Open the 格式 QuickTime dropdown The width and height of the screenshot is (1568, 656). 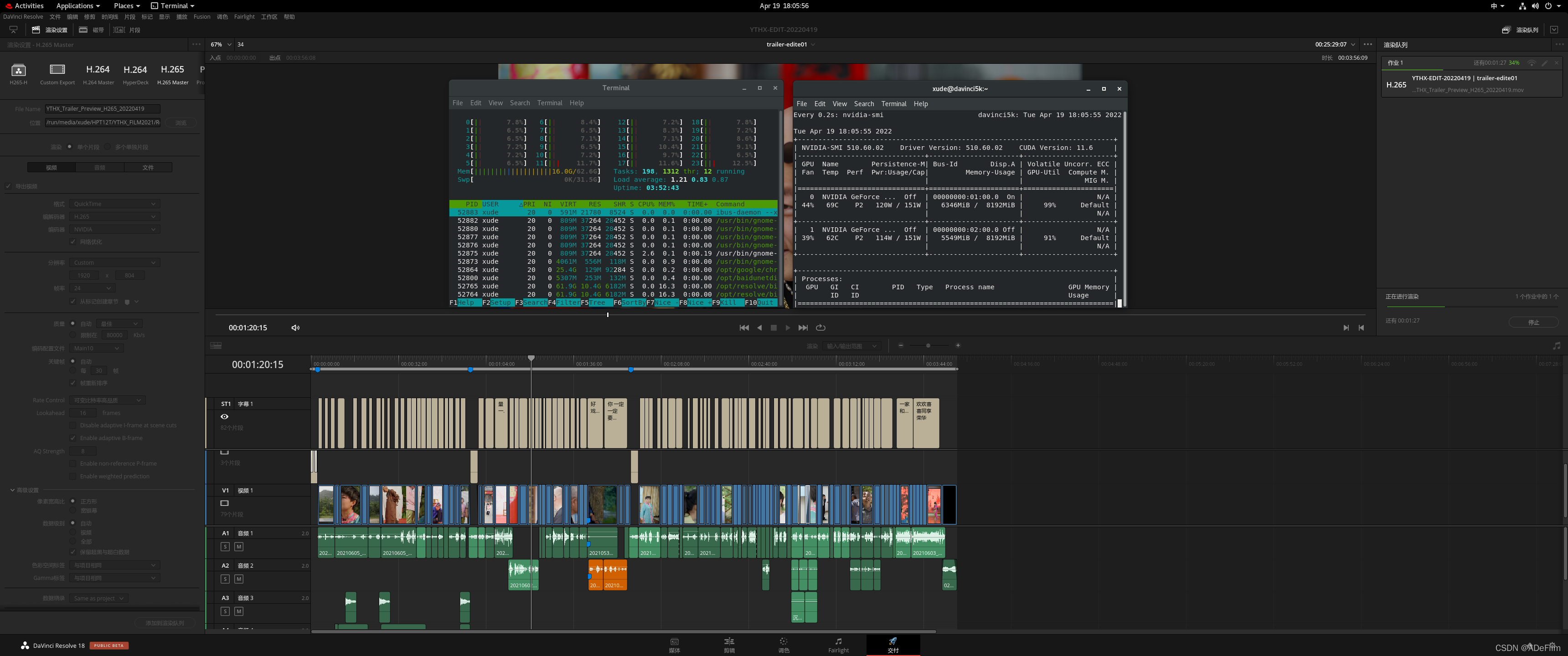coord(114,204)
